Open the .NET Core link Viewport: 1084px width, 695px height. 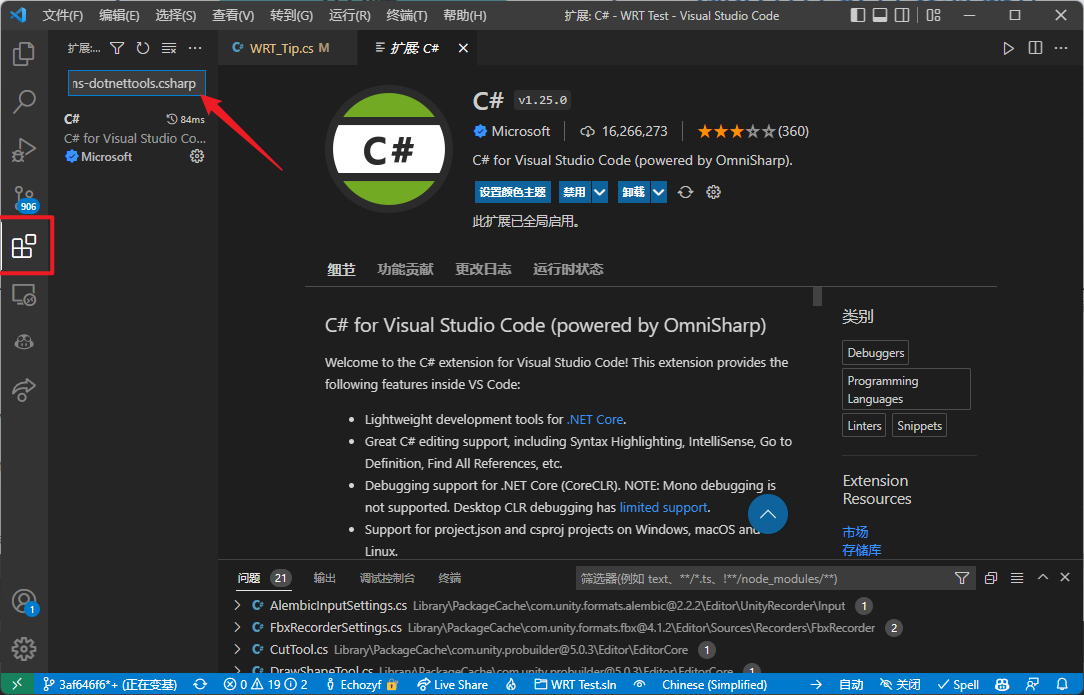coord(595,419)
